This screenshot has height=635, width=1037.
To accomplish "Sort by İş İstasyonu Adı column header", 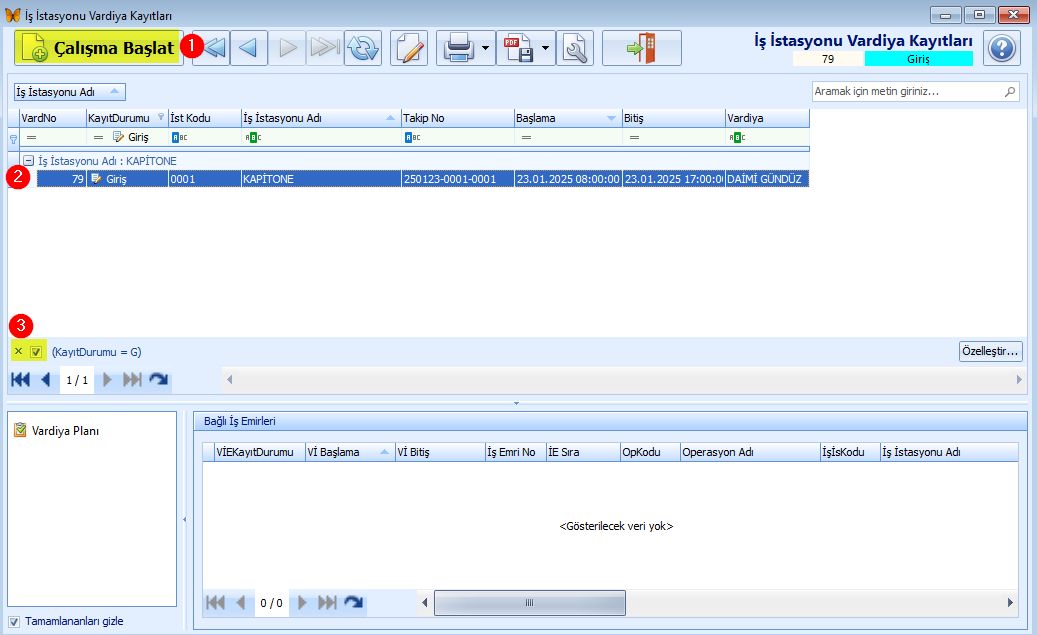I will pos(321,118).
